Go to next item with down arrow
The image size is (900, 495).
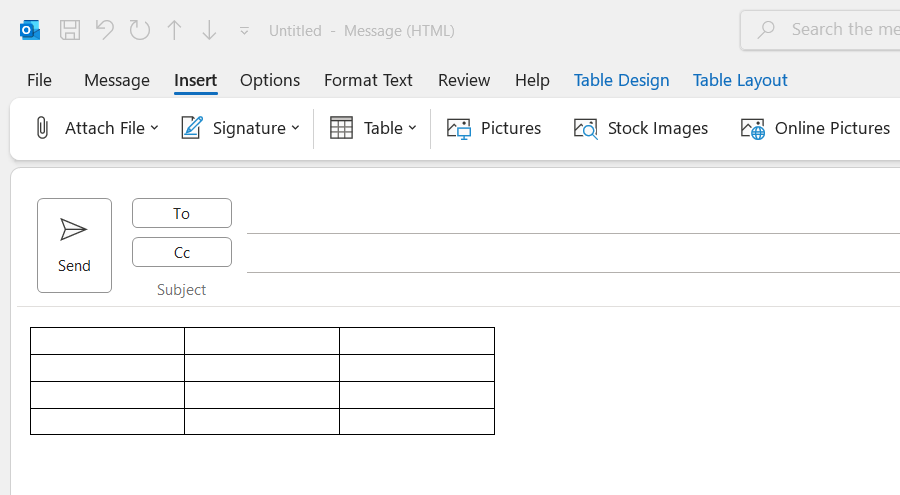click(x=209, y=30)
